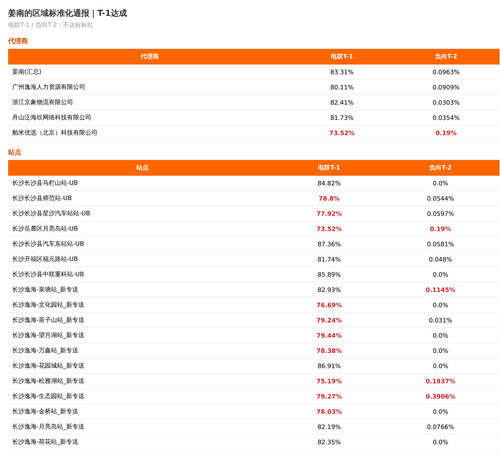The image size is (500, 458).
Task: Click '负向T-2' header in the station table
Action: (440, 168)
